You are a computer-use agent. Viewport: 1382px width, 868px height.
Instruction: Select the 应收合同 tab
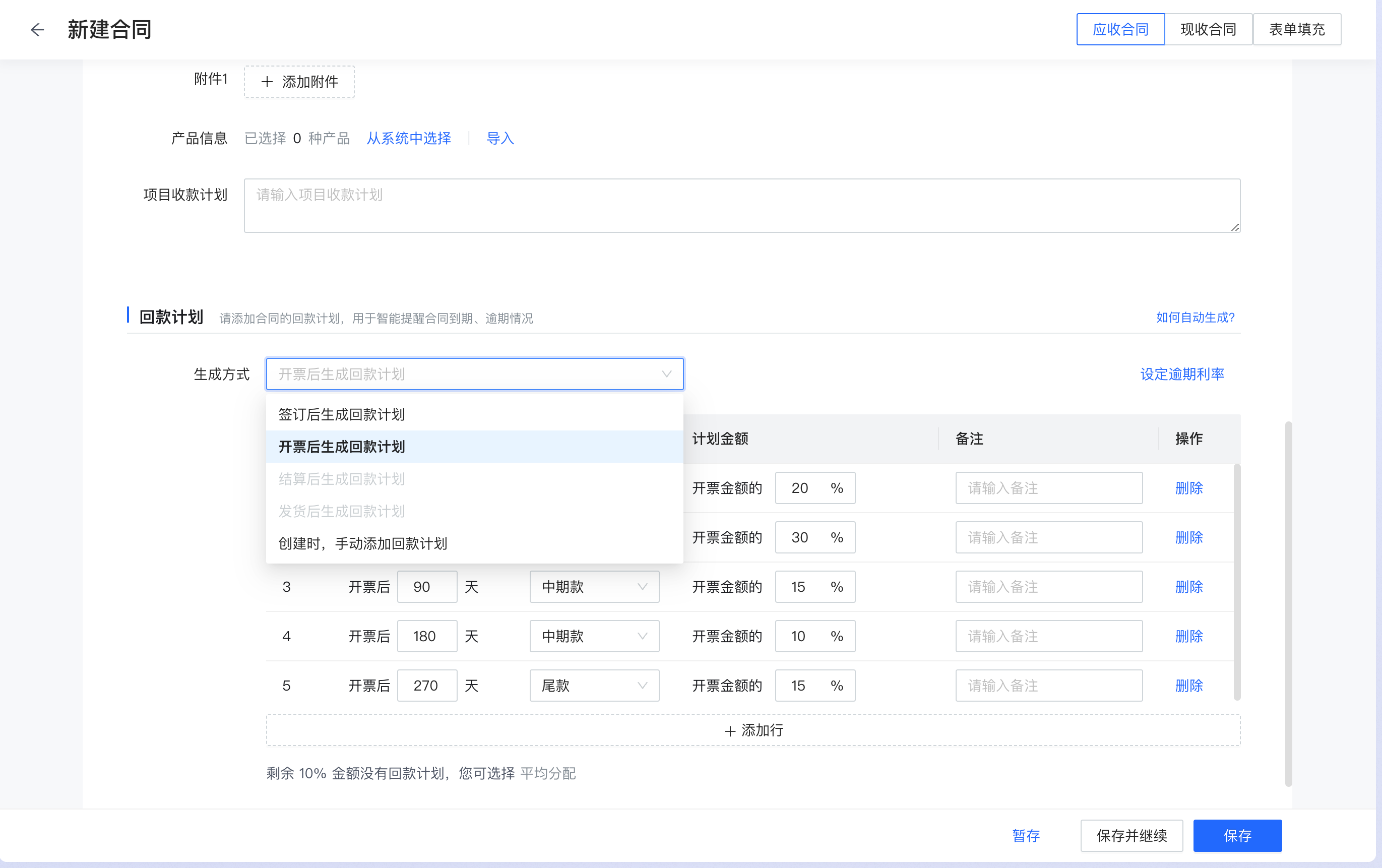(x=1120, y=29)
